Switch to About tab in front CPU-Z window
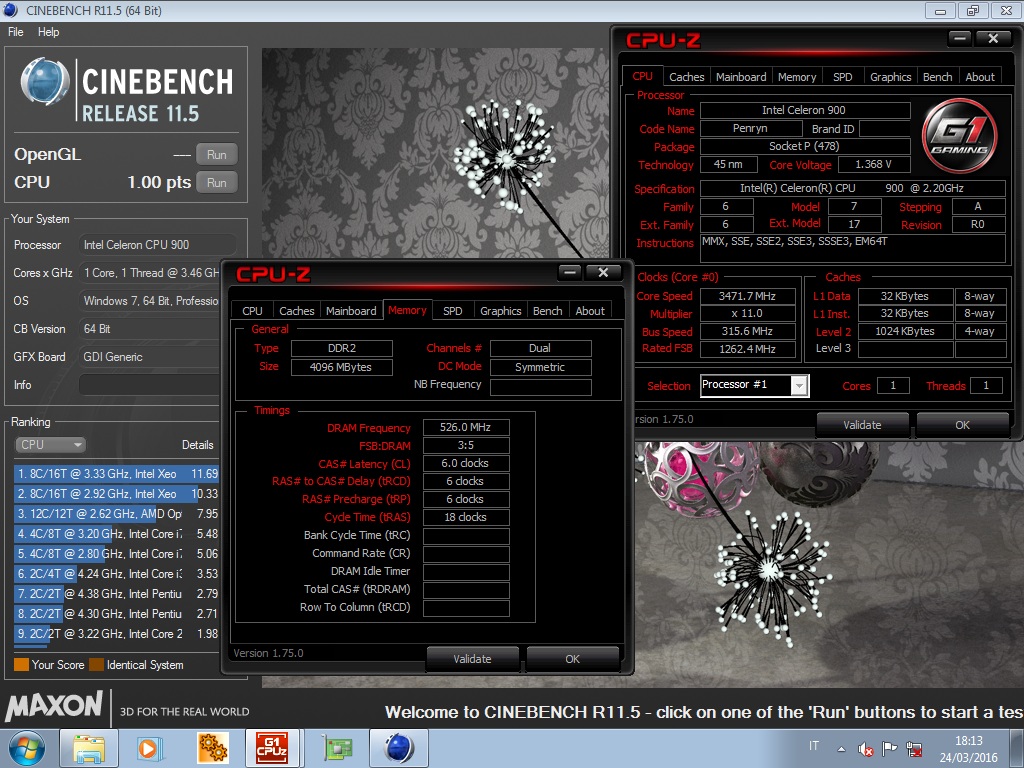The height and width of the screenshot is (768, 1024). pyautogui.click(x=590, y=311)
